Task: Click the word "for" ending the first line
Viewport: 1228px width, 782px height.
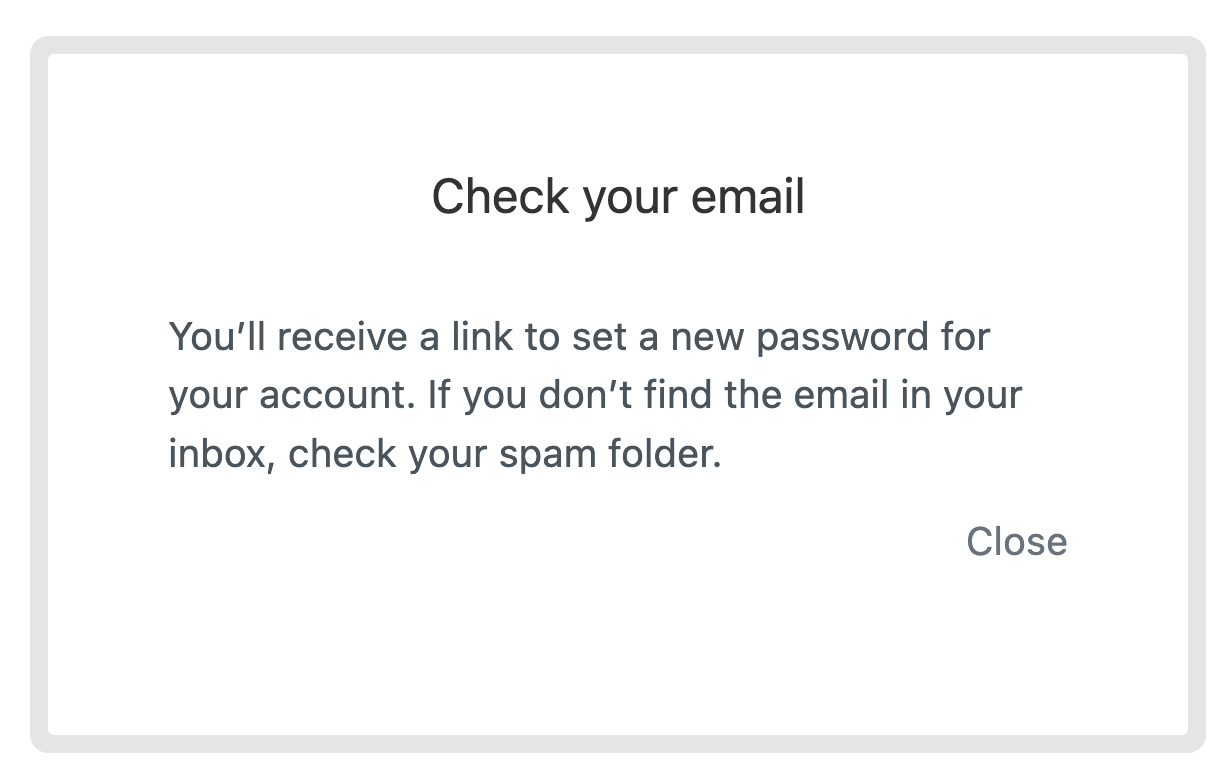Action: coord(964,337)
